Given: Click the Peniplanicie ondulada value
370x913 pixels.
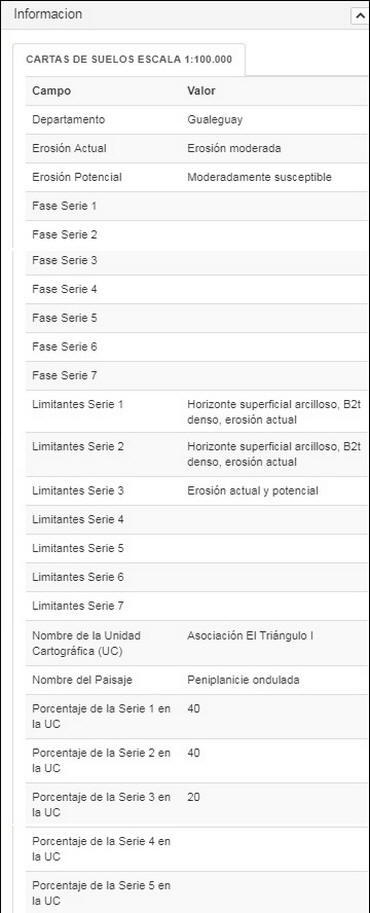Looking at the screenshot, I should [x=244, y=680].
